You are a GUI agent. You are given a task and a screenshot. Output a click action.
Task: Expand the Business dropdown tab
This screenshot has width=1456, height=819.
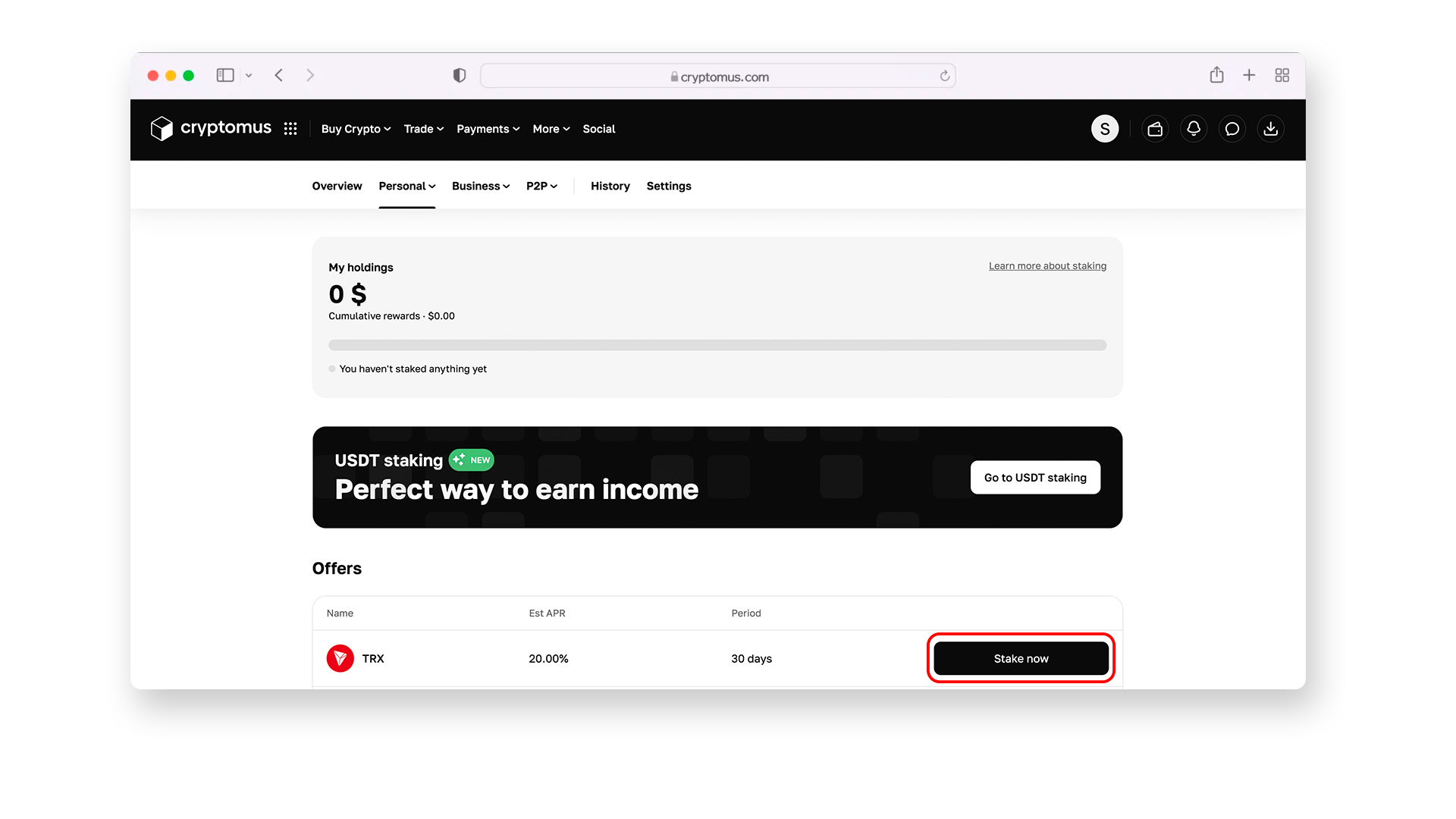[x=481, y=186]
